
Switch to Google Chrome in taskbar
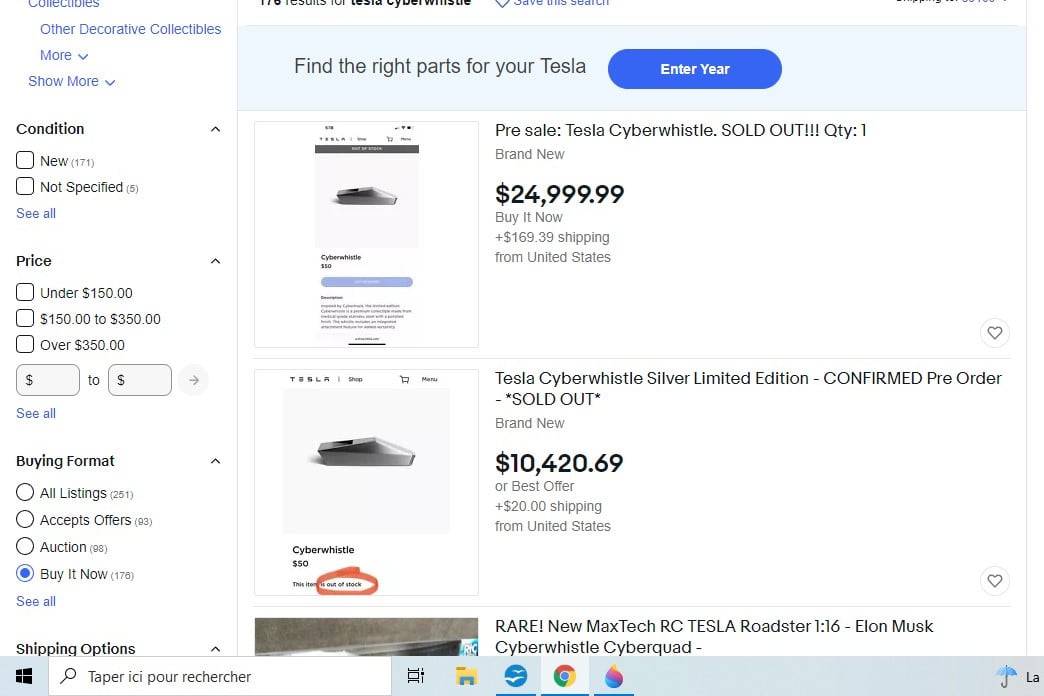pyautogui.click(x=565, y=677)
